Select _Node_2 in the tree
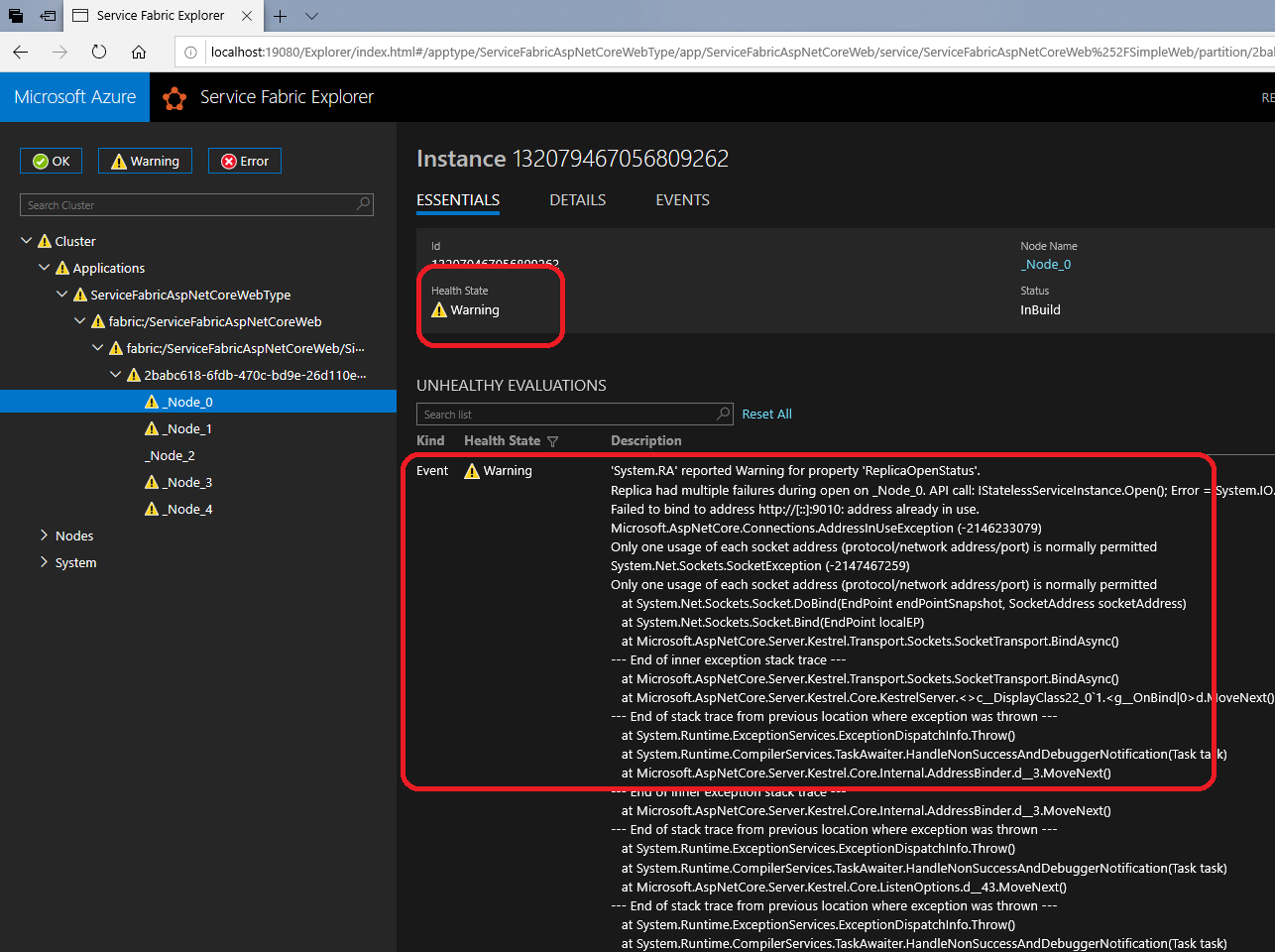 [170, 455]
